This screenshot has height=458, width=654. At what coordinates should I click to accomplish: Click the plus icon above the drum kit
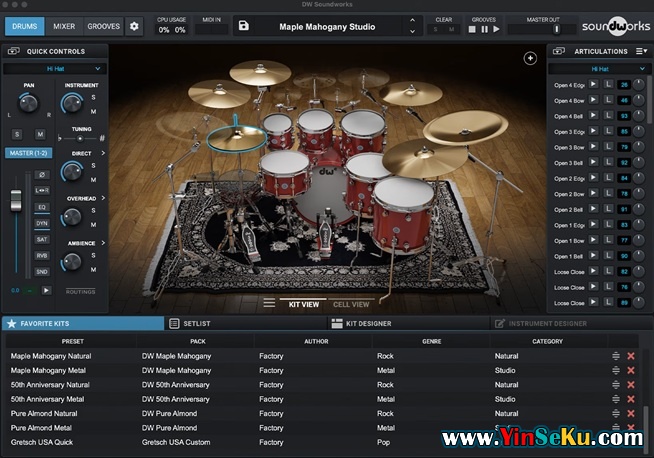coord(530,58)
